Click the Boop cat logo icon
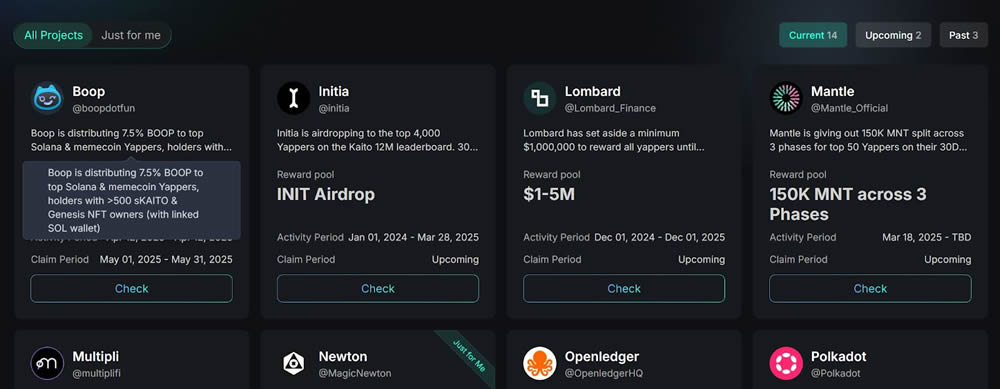Image resolution: width=1000 pixels, height=389 pixels. [x=47, y=98]
